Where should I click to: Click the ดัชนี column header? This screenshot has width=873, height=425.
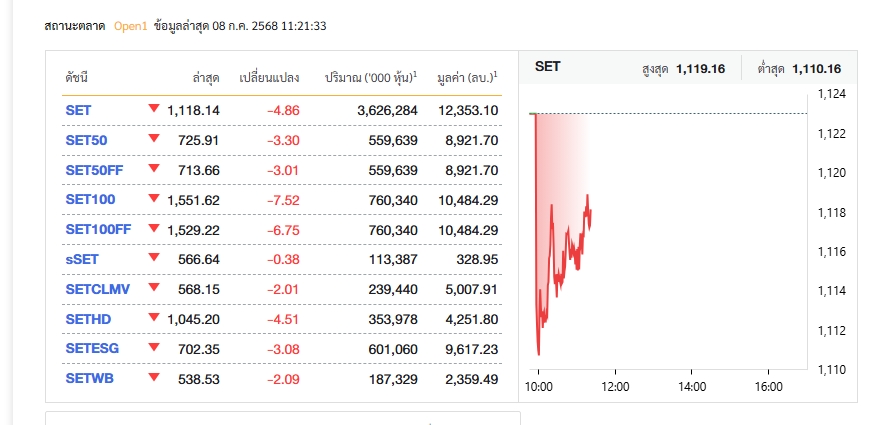coord(77,77)
